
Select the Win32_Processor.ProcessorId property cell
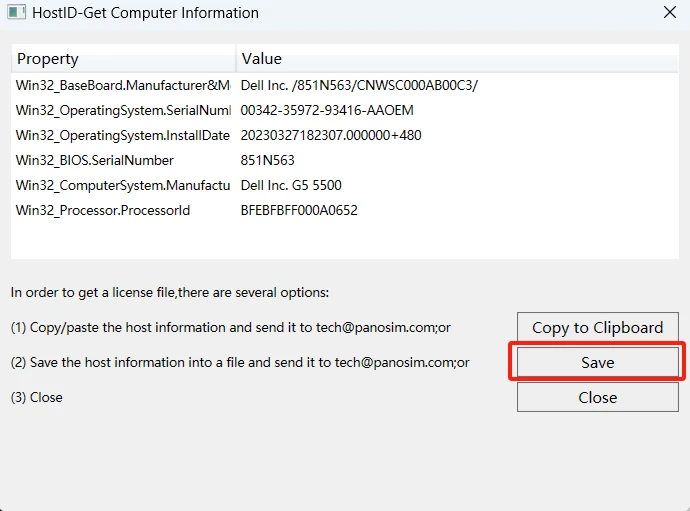click(103, 210)
